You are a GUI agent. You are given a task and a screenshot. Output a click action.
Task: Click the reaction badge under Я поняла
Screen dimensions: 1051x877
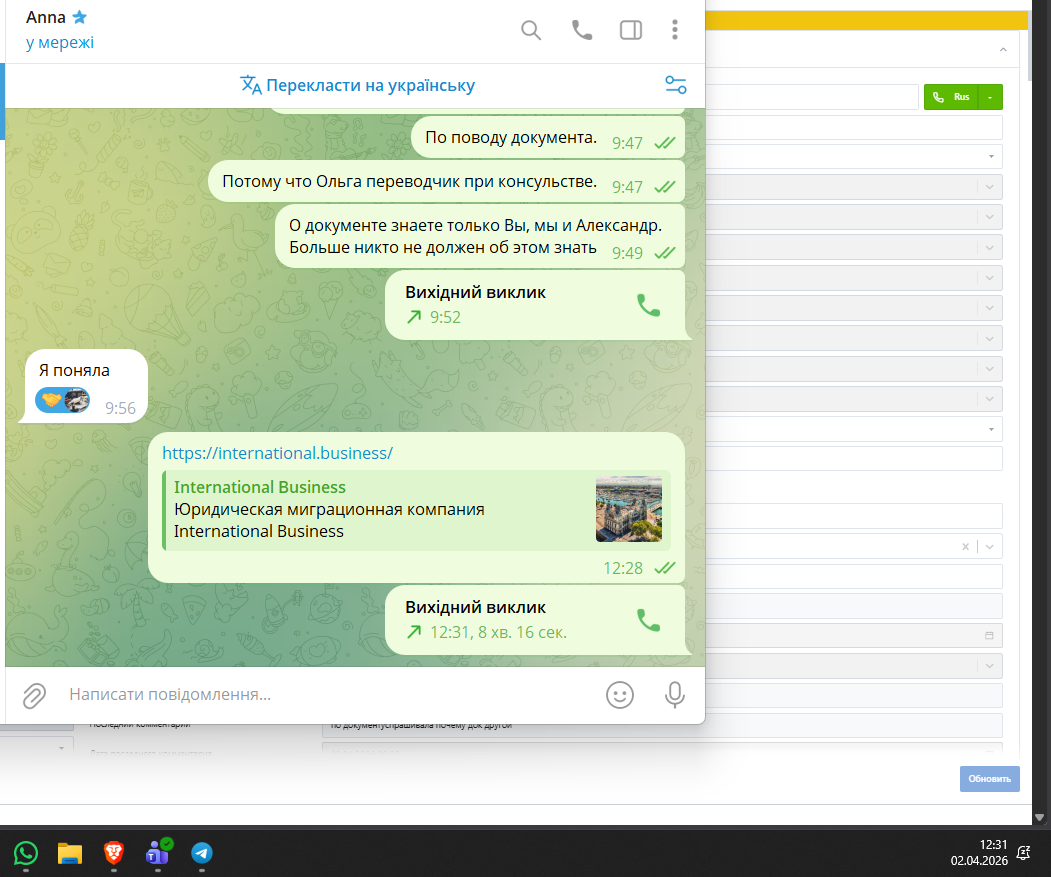[62, 400]
